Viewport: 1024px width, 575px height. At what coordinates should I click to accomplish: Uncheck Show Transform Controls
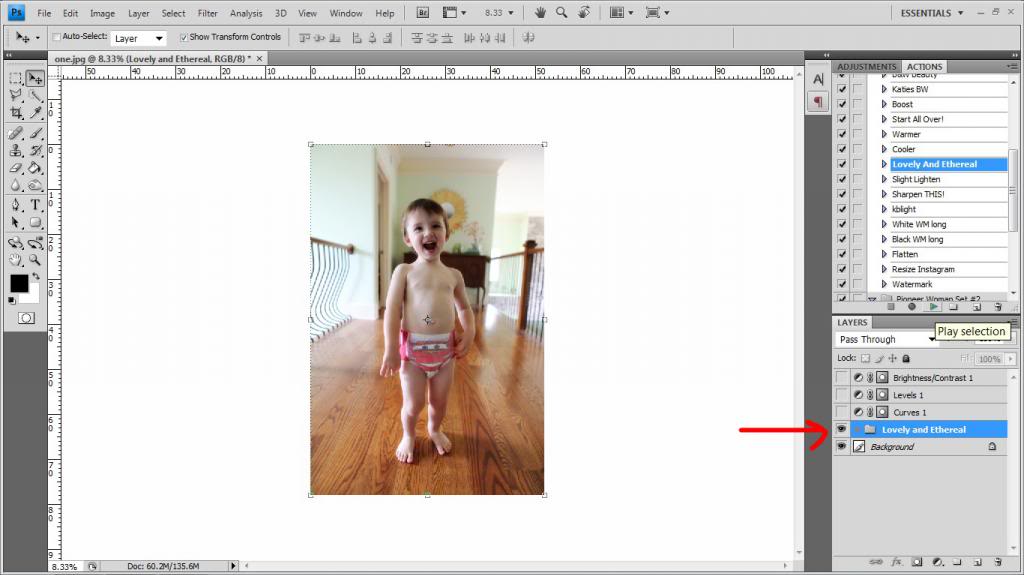coord(184,37)
